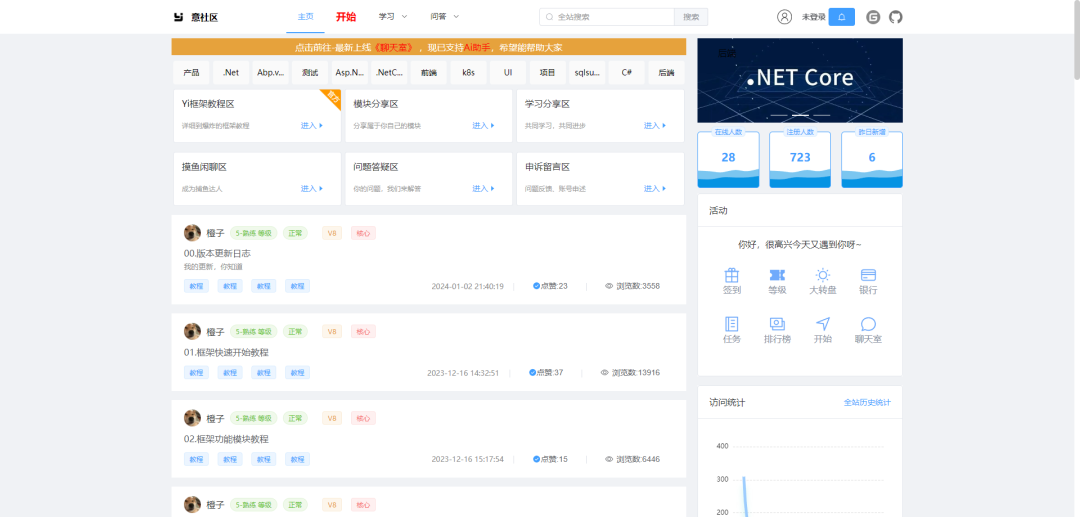This screenshot has height=517, width=1080.
Task: Open the 排行榜 leaderboard icon
Action: tap(776, 324)
